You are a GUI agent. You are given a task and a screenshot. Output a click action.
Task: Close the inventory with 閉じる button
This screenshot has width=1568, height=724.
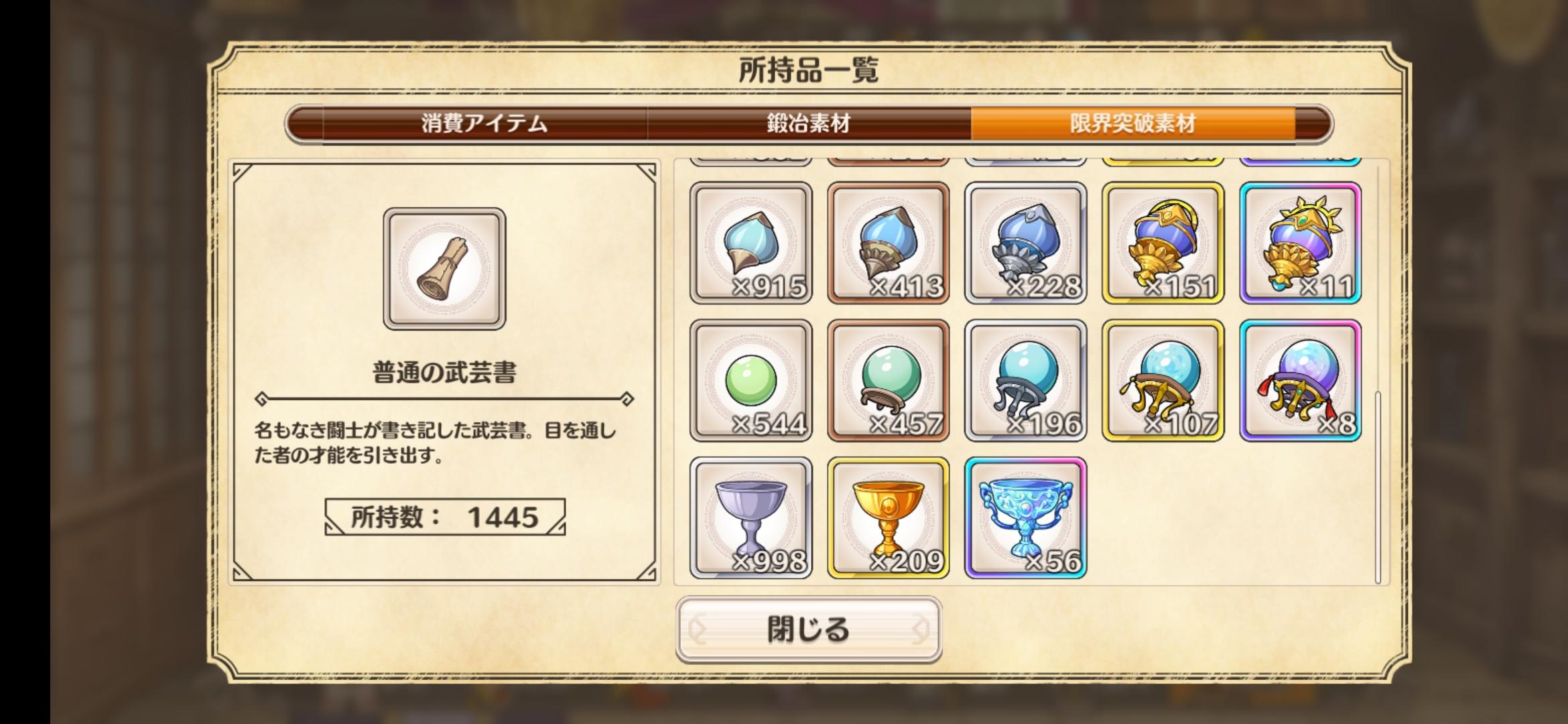coord(809,629)
